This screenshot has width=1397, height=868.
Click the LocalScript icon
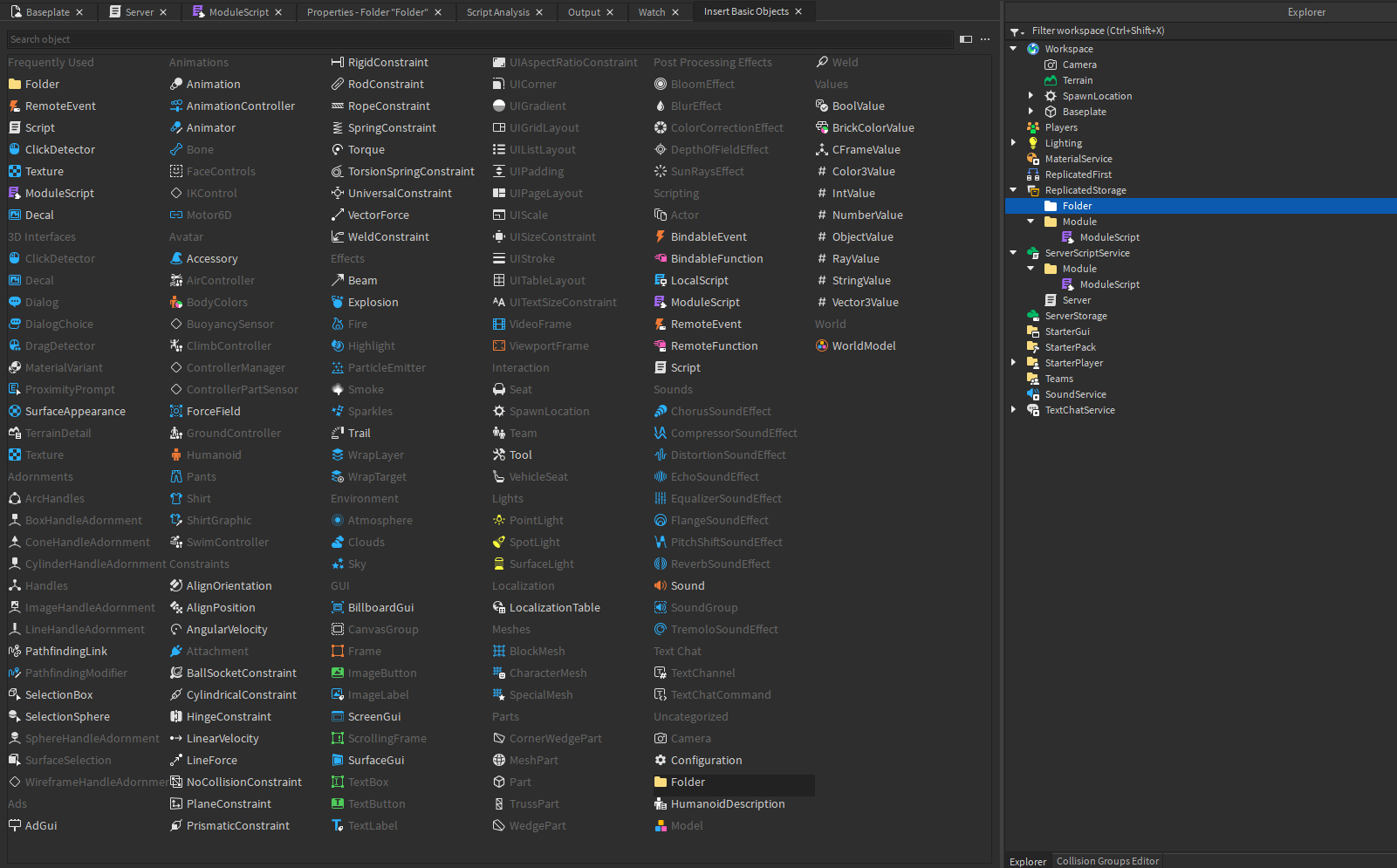point(661,281)
